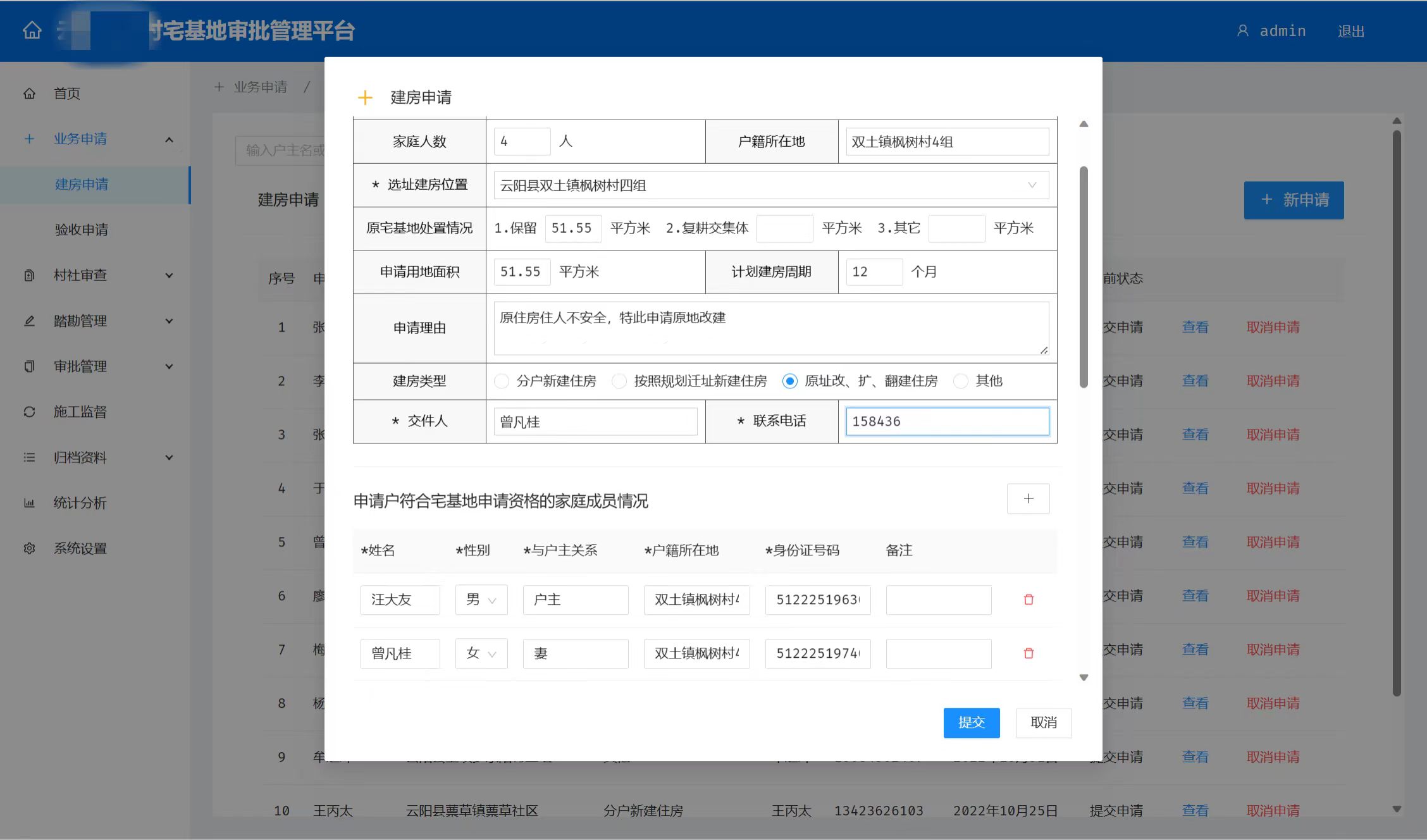Expand the 村社审查 sidebar menu
The width and height of the screenshot is (1427, 840).
(169, 275)
